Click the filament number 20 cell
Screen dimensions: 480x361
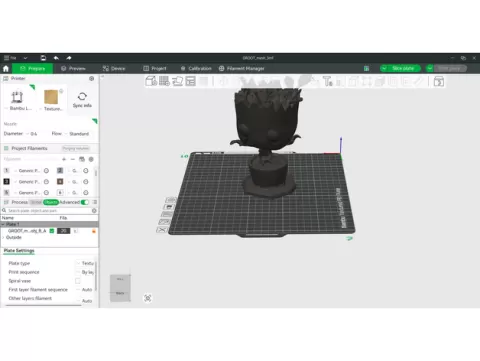(64, 231)
